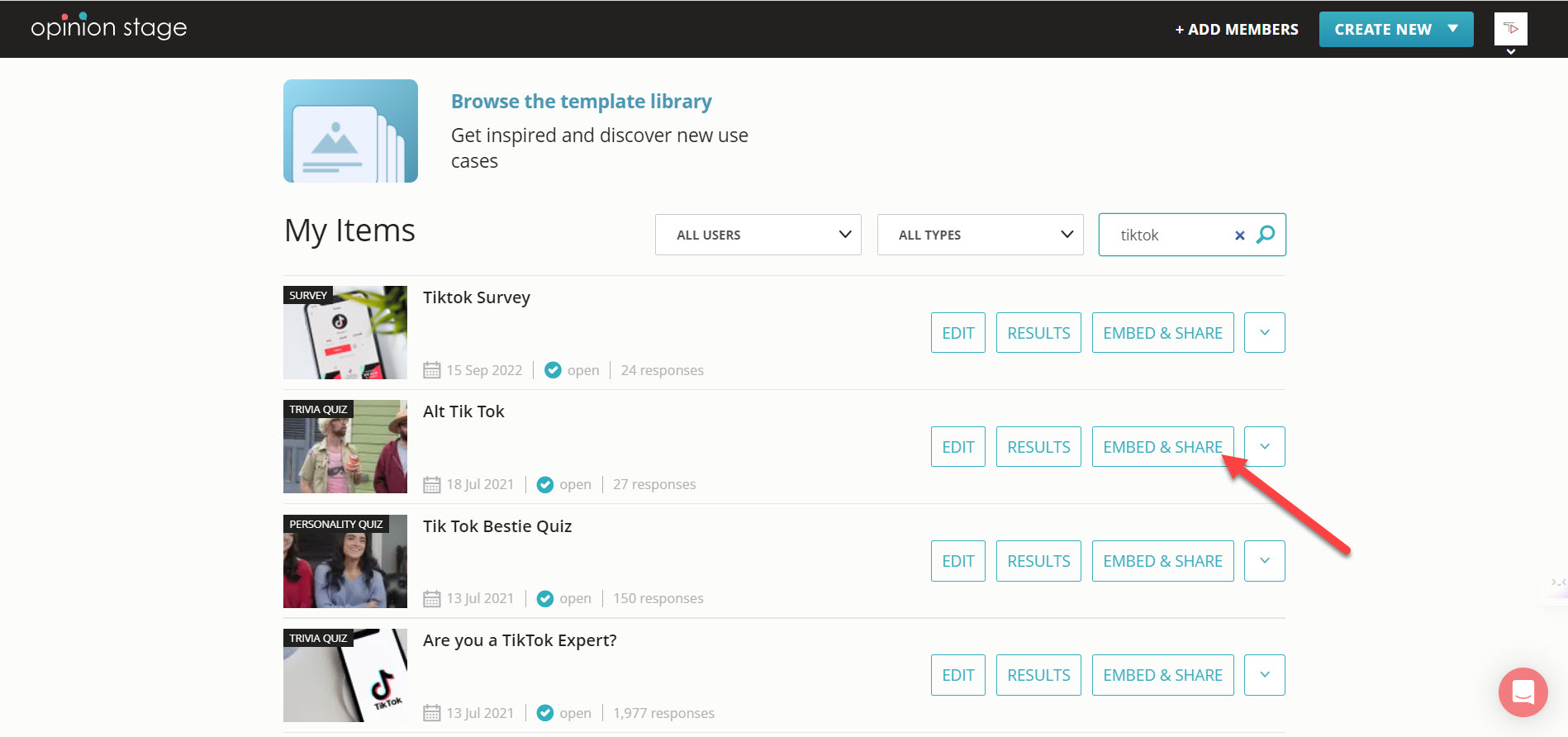Click the 15 Sep 2022 date text

[484, 370]
